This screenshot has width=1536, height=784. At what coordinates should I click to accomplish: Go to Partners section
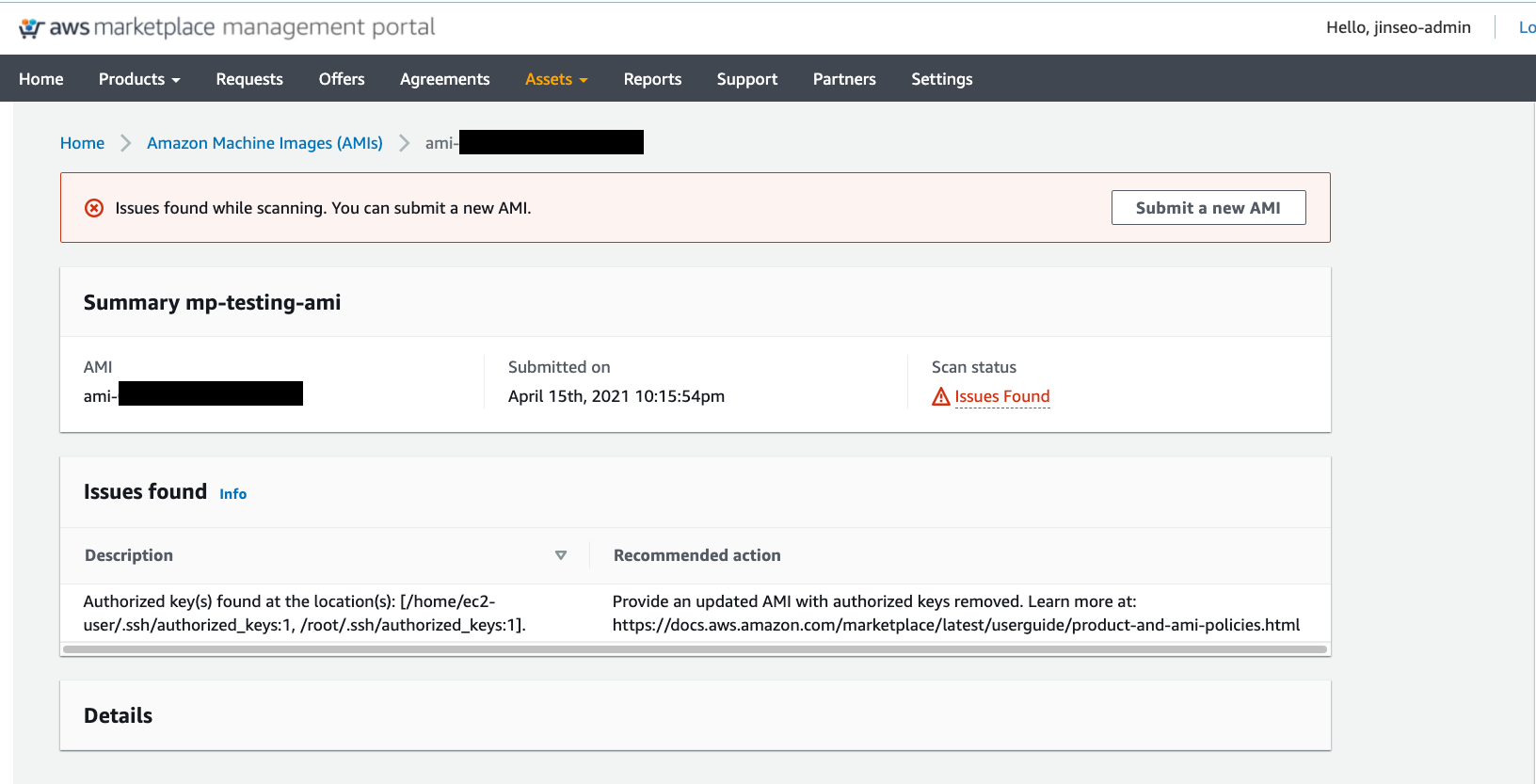click(x=844, y=79)
